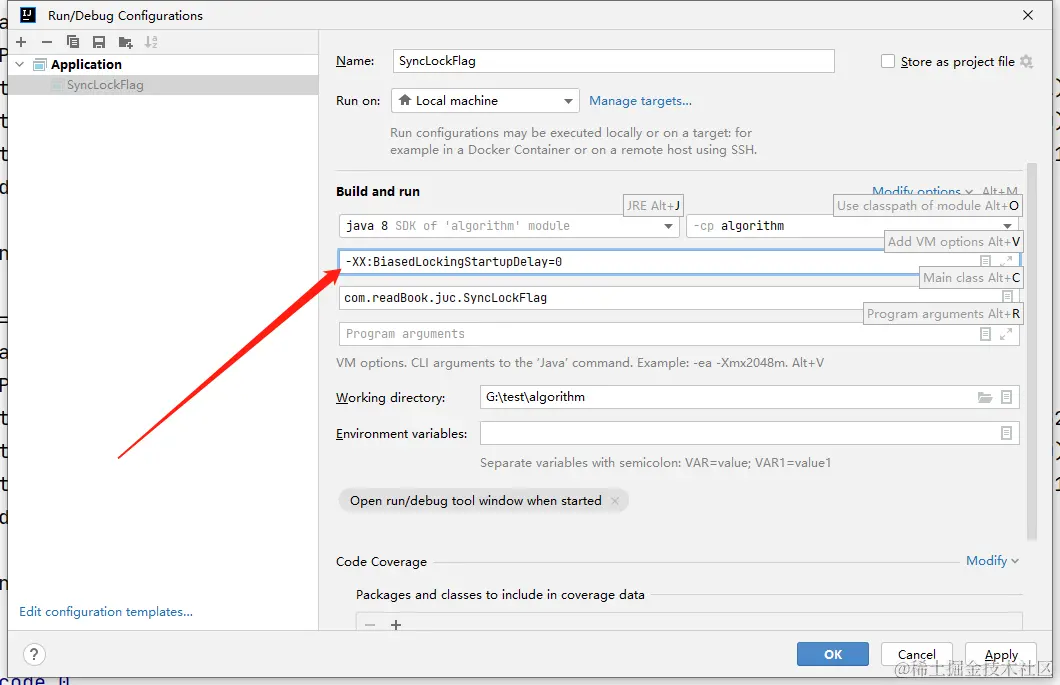The width and height of the screenshot is (1060, 685).
Task: Open the Modify options dropdown
Action: 922,191
